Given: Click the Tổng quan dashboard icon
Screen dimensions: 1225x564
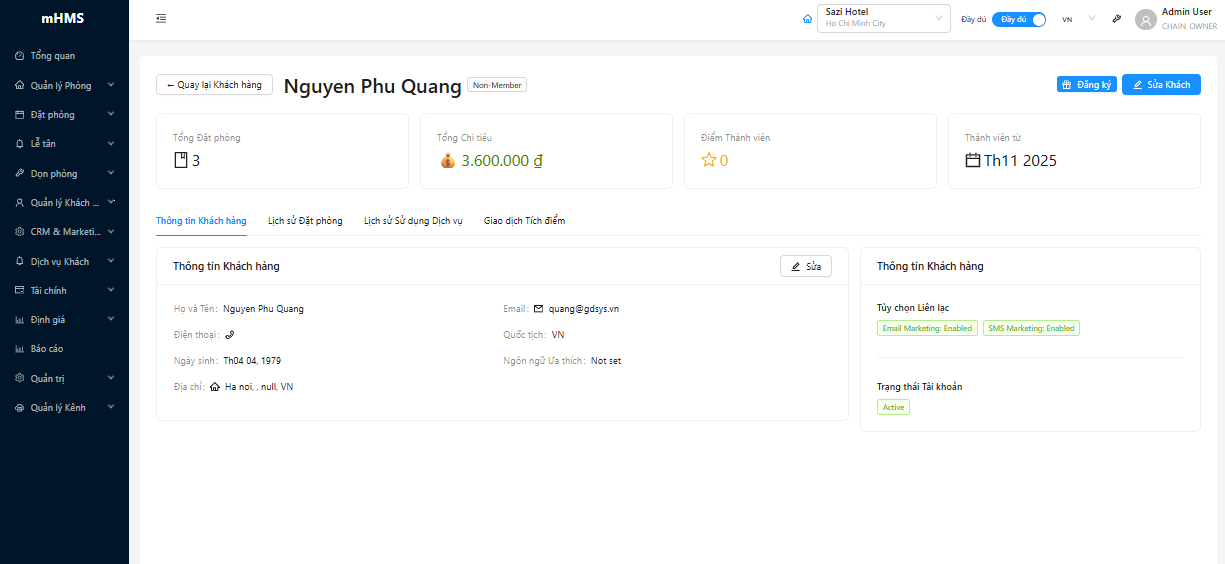Looking at the screenshot, I should coord(20,56).
